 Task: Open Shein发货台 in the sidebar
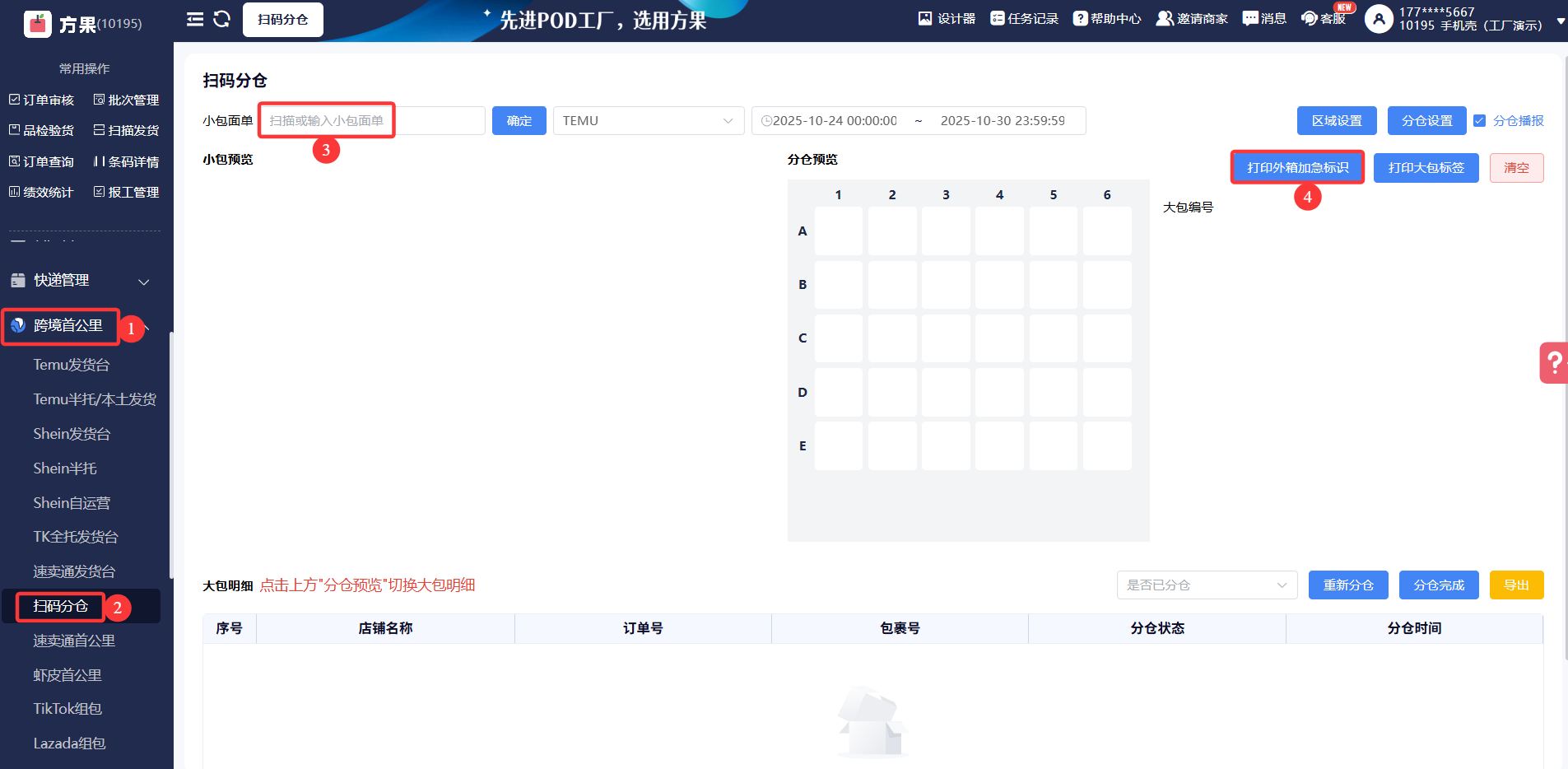72,434
